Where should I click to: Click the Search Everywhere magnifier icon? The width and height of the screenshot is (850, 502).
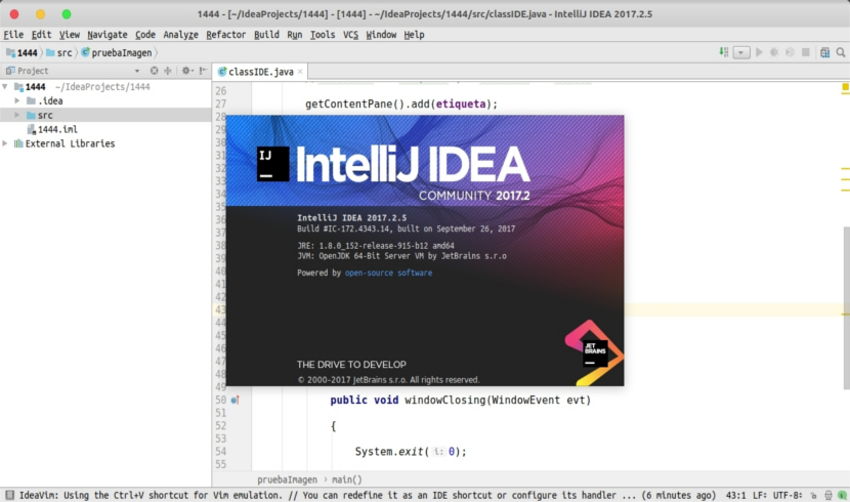coord(841,53)
